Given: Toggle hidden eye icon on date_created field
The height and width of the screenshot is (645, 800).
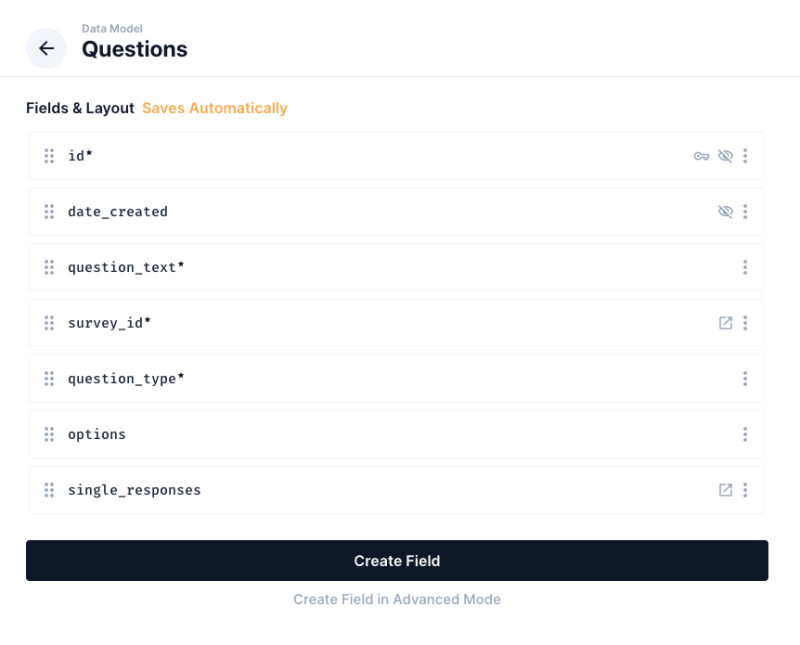Looking at the screenshot, I should [726, 212].
